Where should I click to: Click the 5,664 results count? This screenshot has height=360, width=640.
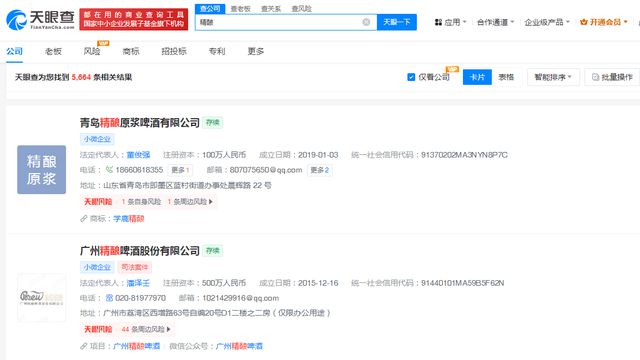click(81, 77)
